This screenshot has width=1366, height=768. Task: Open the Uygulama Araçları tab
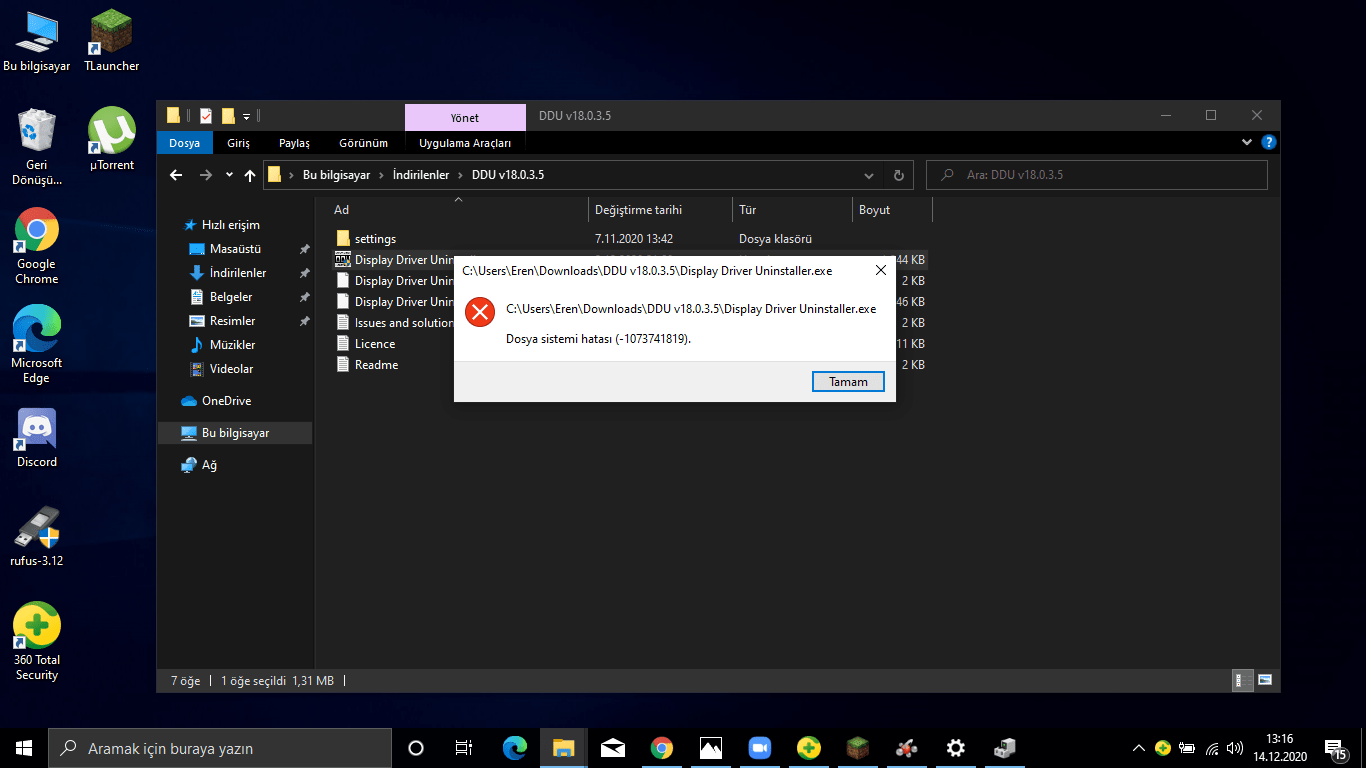(x=464, y=143)
